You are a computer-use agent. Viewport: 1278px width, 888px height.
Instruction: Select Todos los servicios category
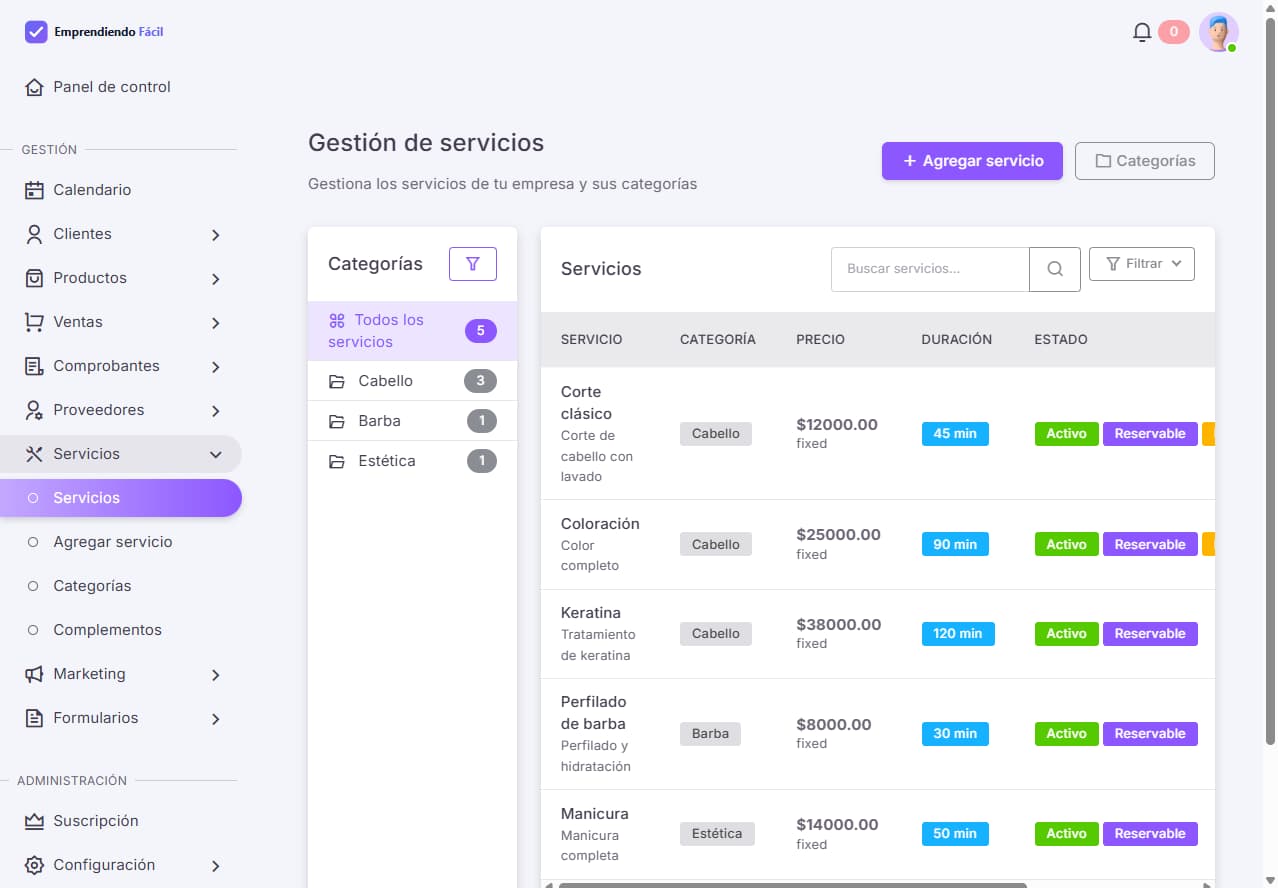pyautogui.click(x=412, y=331)
